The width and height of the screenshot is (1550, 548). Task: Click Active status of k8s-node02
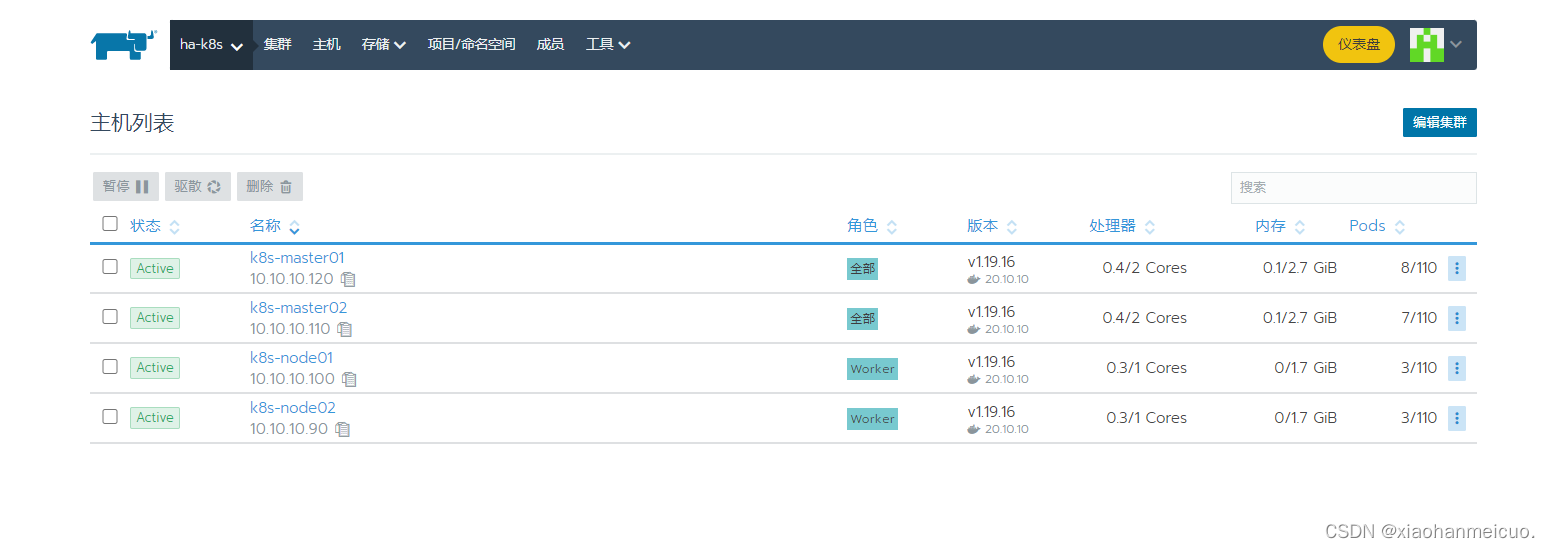(x=155, y=418)
